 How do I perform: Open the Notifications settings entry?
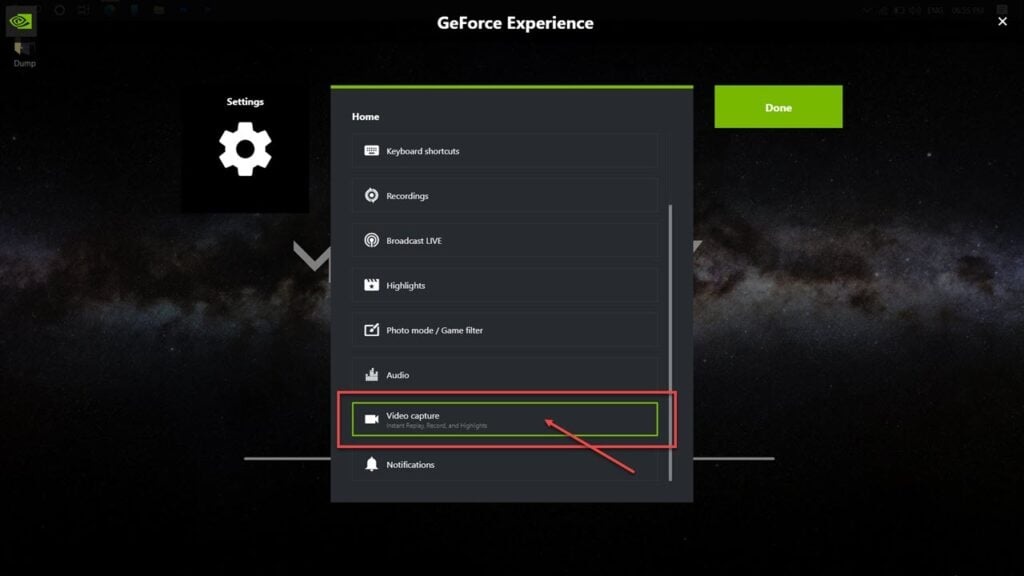(505, 464)
